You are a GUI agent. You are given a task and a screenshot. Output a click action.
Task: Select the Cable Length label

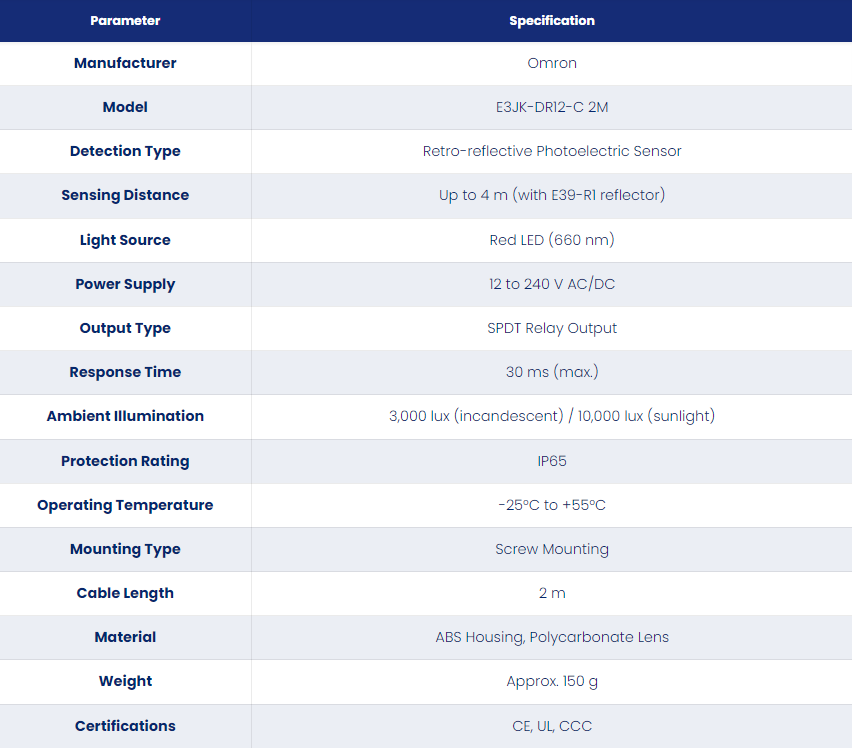125,593
